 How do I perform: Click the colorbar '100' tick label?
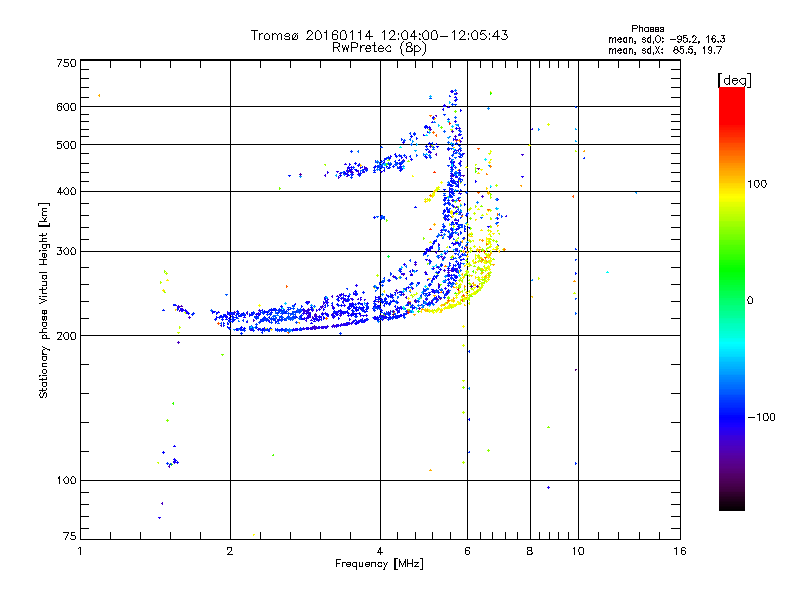[x=757, y=184]
